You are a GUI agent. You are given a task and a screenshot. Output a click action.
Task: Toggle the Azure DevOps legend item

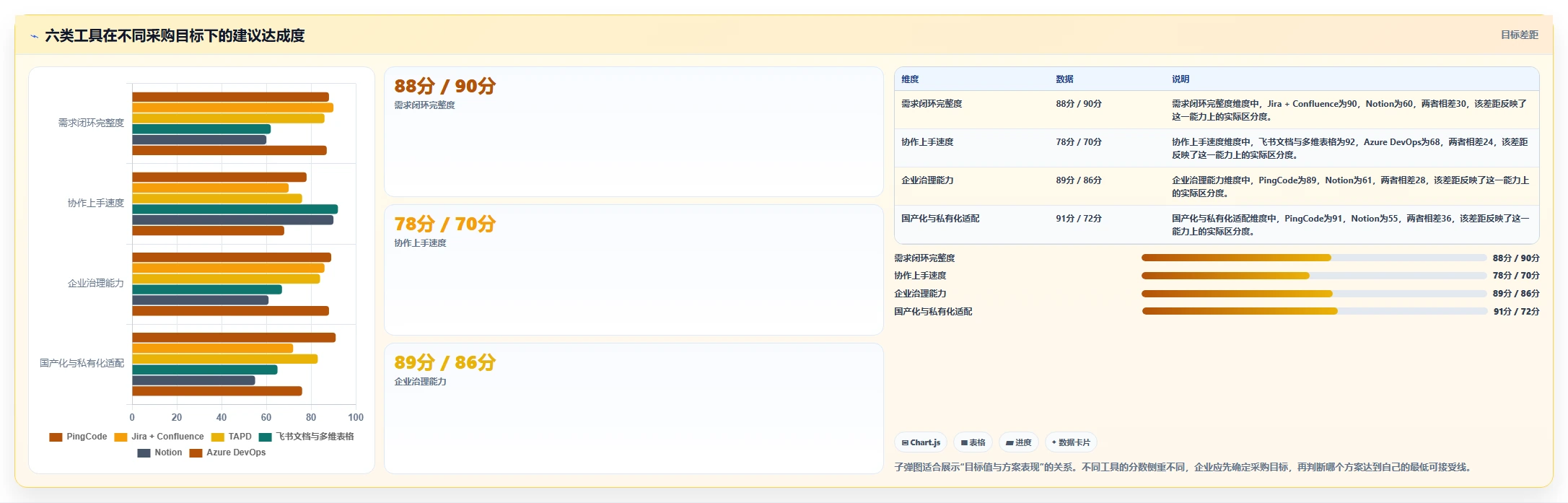[x=227, y=452]
